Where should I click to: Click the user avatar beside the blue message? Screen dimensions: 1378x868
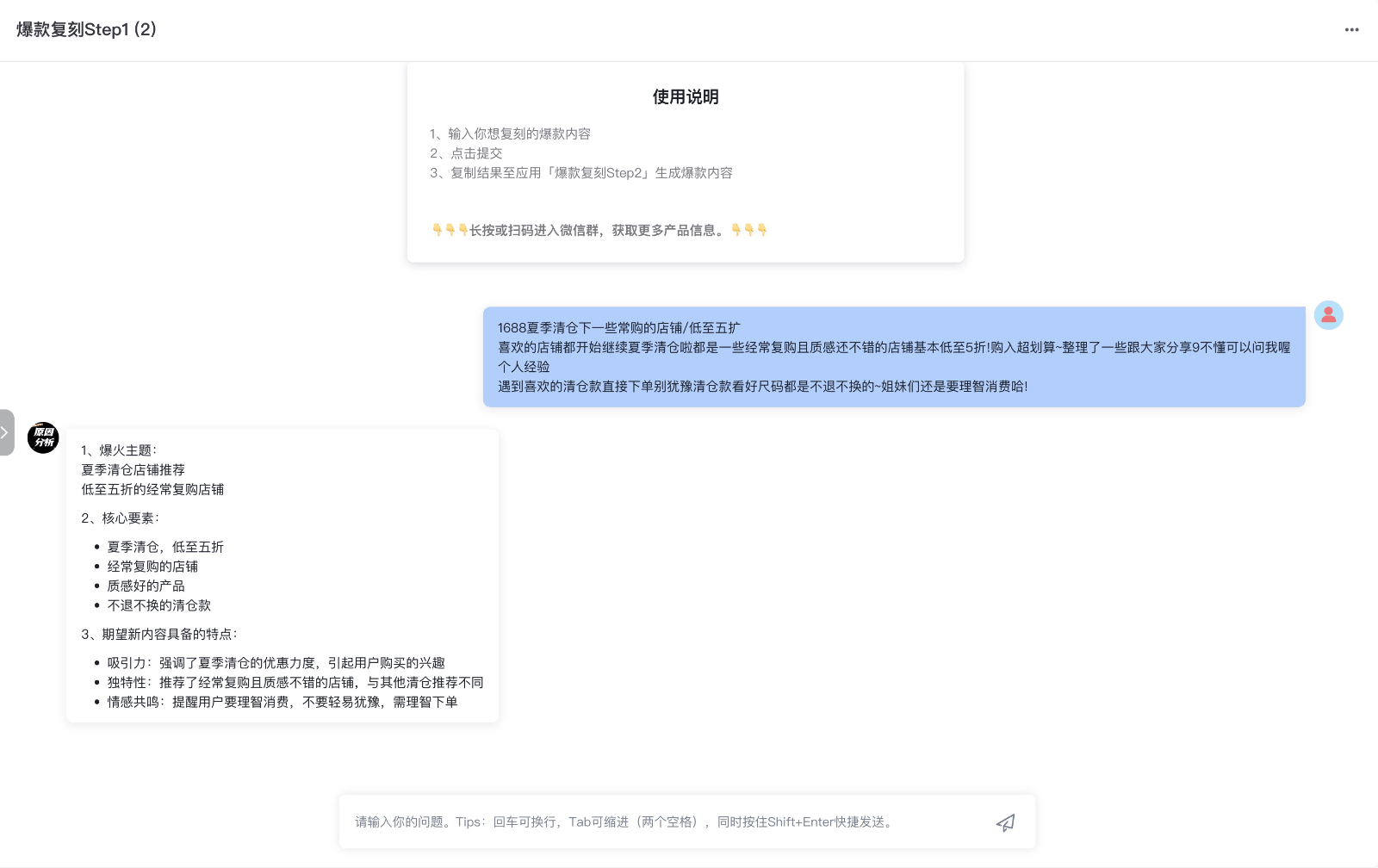coord(1329,315)
